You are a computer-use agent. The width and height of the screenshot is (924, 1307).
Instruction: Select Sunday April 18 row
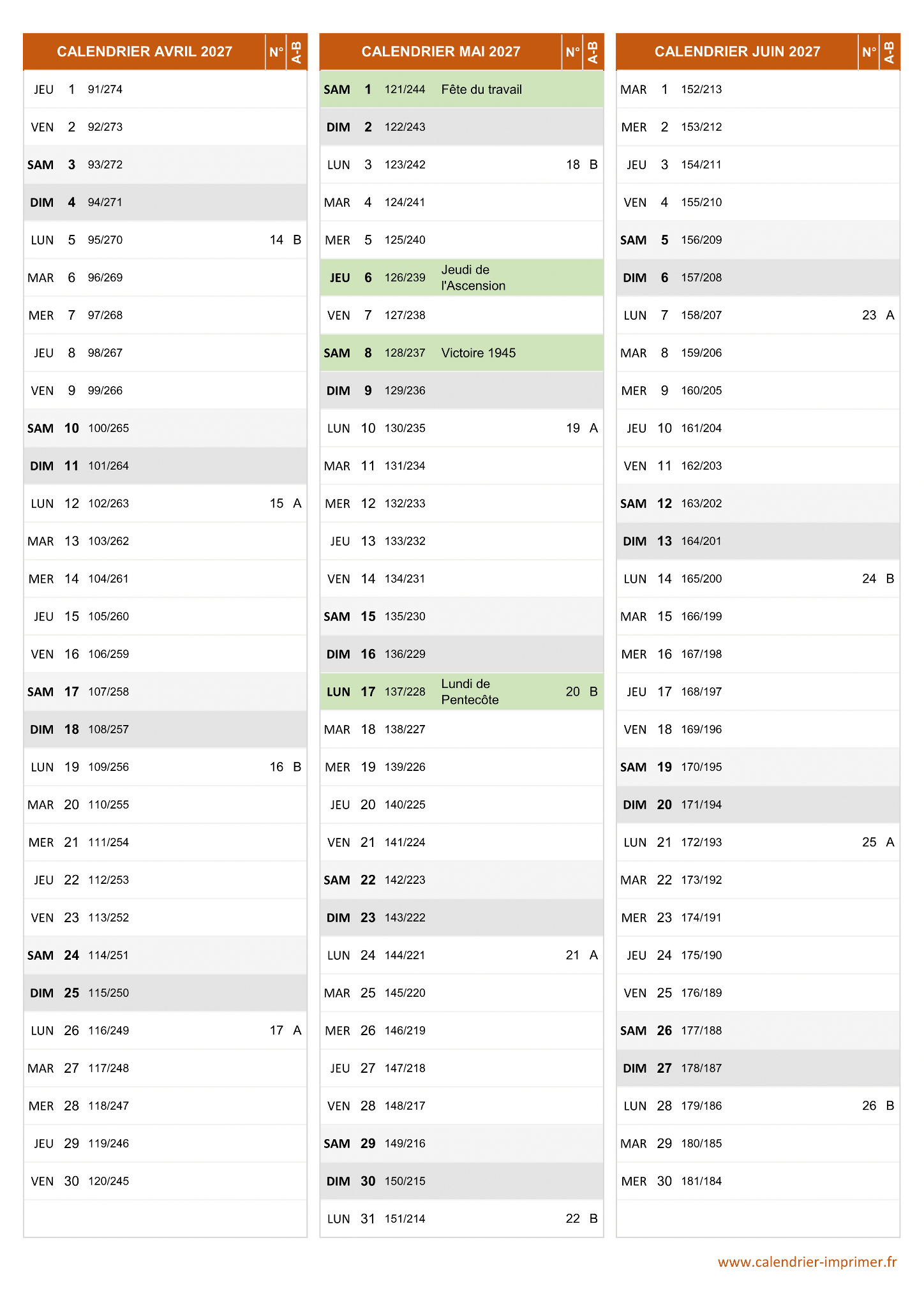pyautogui.click(x=165, y=729)
